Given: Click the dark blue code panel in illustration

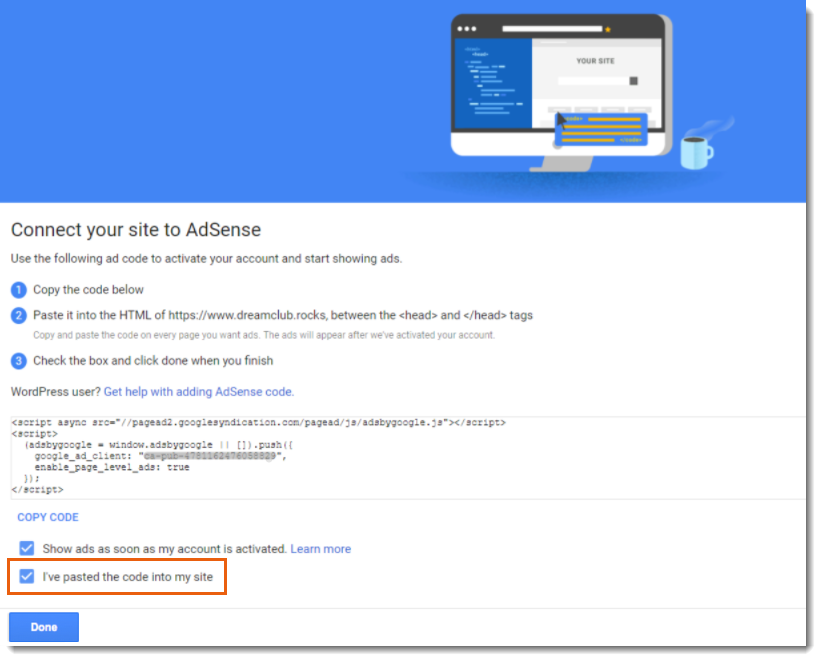Looking at the screenshot, I should coord(492,84).
